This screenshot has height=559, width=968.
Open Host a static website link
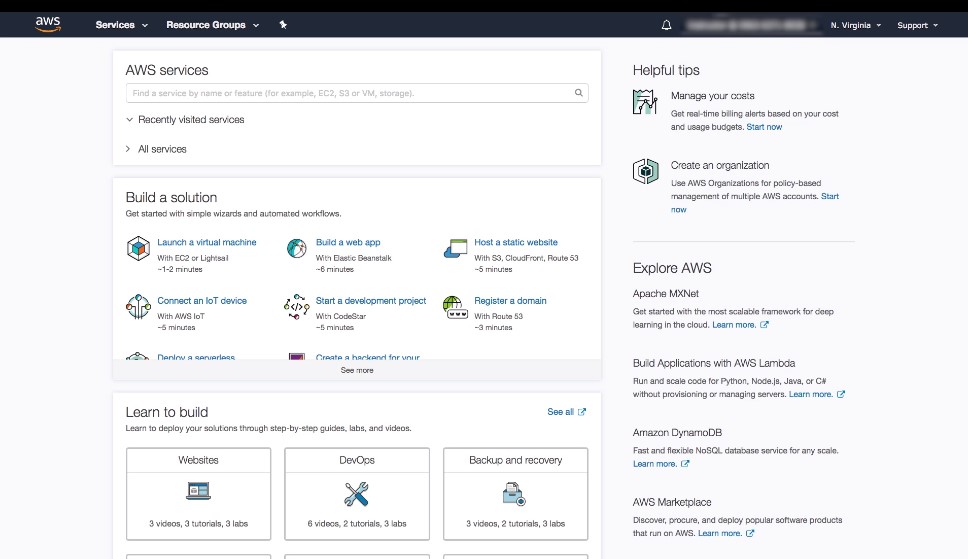pos(515,242)
